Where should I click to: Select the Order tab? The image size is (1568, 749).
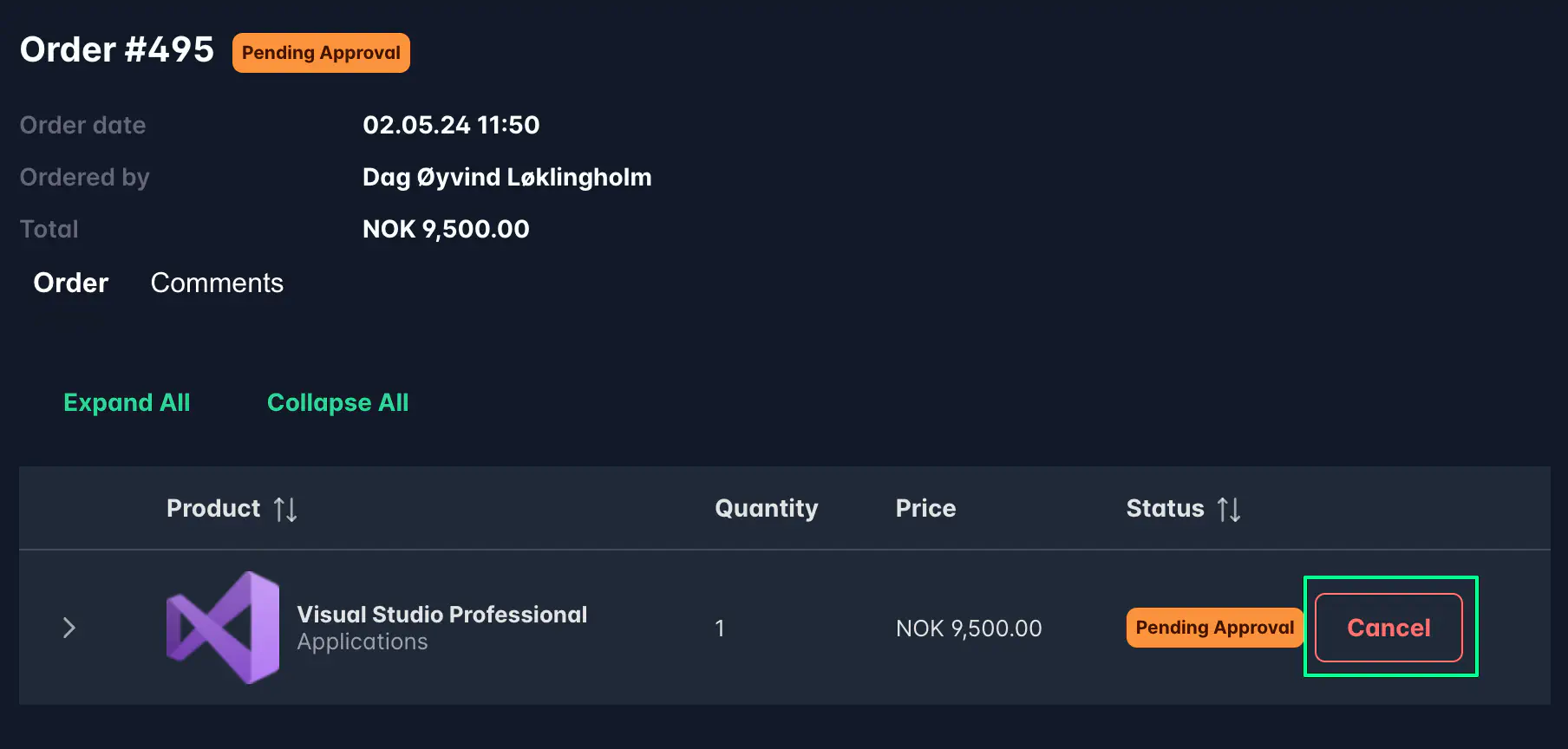coord(71,283)
